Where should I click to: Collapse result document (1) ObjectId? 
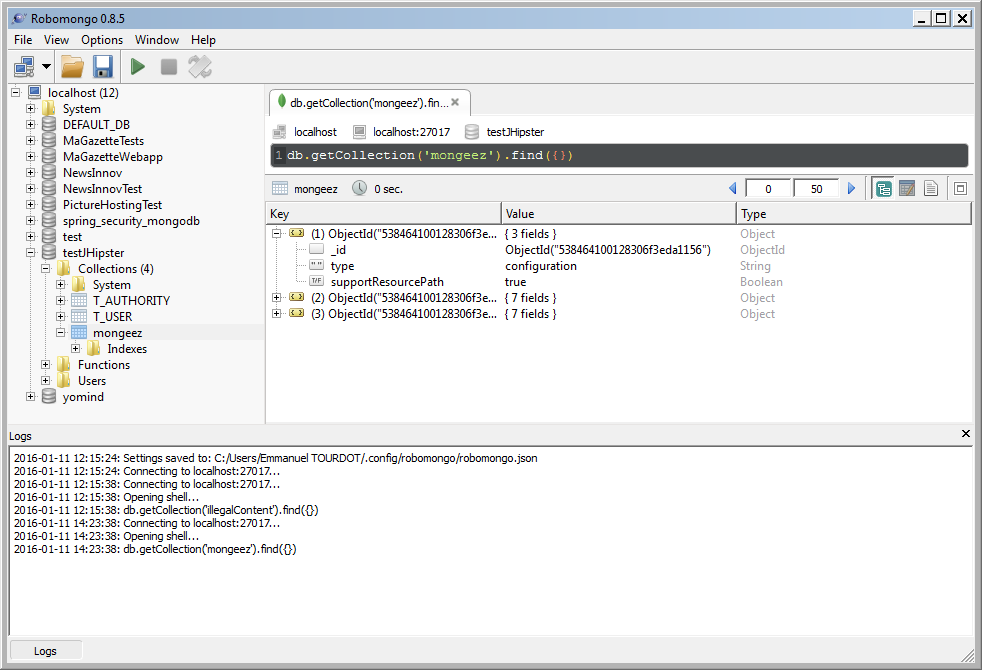point(276,233)
